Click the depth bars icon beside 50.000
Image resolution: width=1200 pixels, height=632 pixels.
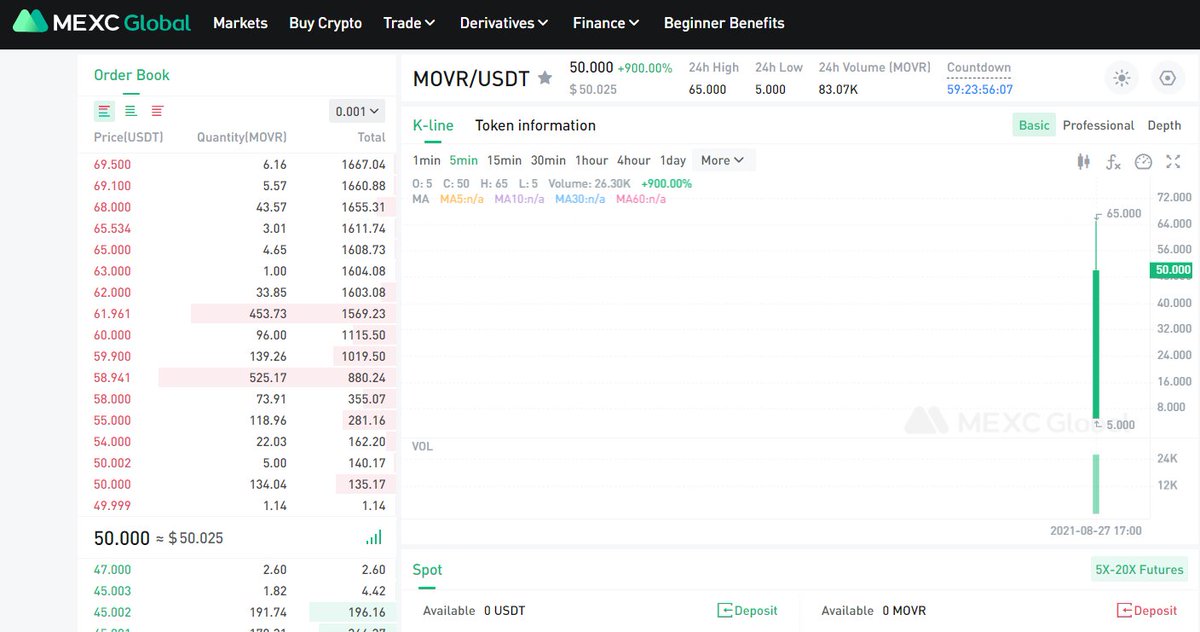tap(373, 537)
